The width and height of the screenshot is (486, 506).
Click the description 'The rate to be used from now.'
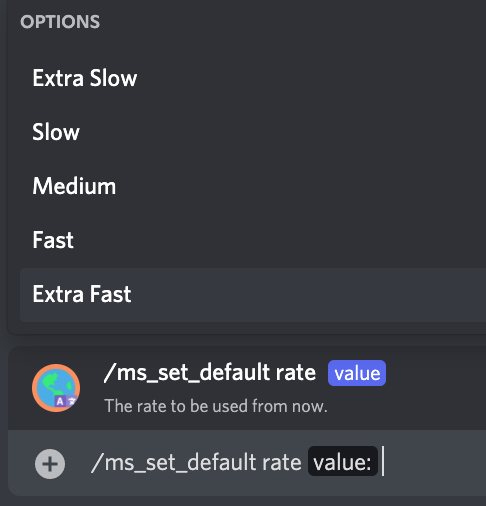pyautogui.click(x=216, y=406)
